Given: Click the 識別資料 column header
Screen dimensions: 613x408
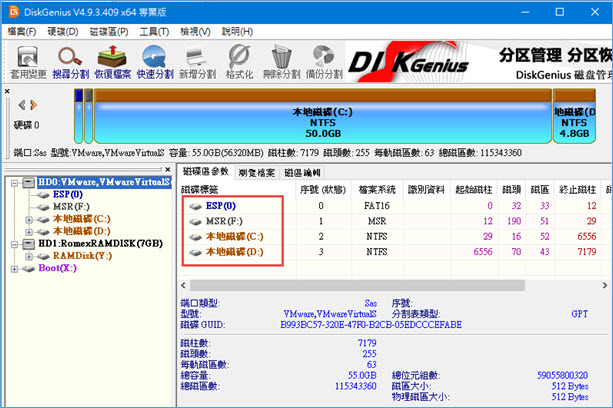Looking at the screenshot, I should (x=427, y=190).
